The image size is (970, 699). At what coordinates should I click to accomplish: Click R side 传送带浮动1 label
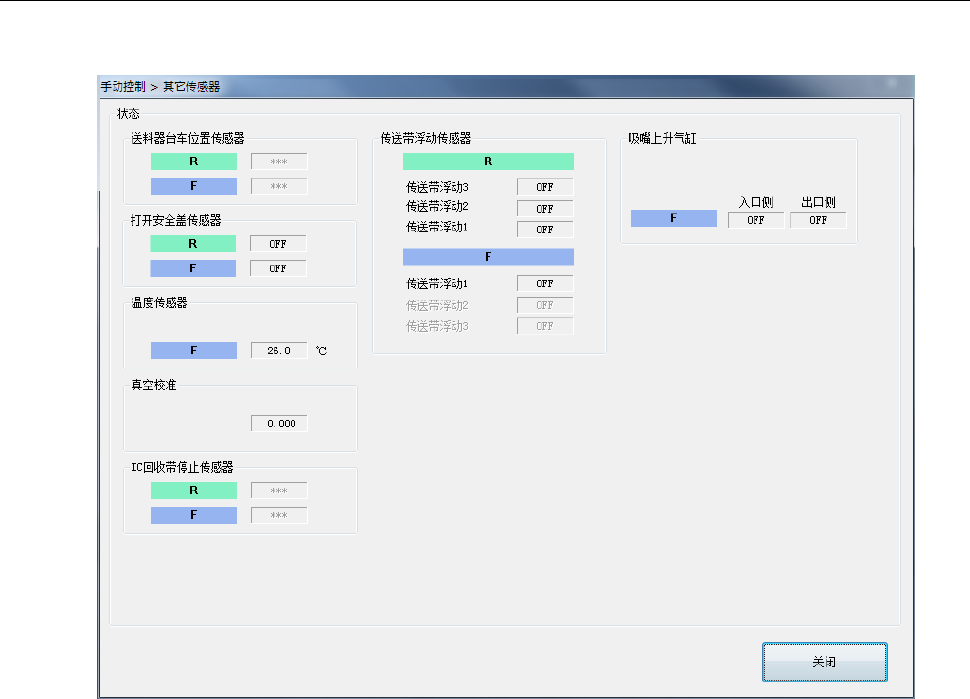pyautogui.click(x=437, y=227)
